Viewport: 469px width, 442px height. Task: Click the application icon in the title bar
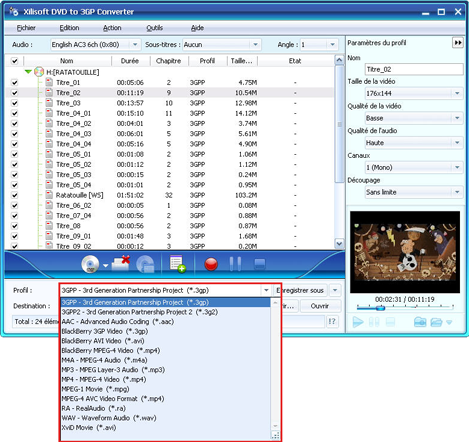pyautogui.click(x=14, y=12)
